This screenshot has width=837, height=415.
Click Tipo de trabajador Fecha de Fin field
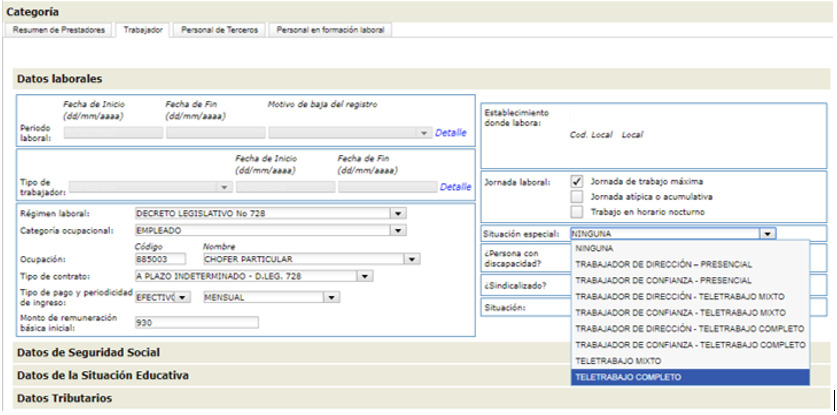[388, 187]
